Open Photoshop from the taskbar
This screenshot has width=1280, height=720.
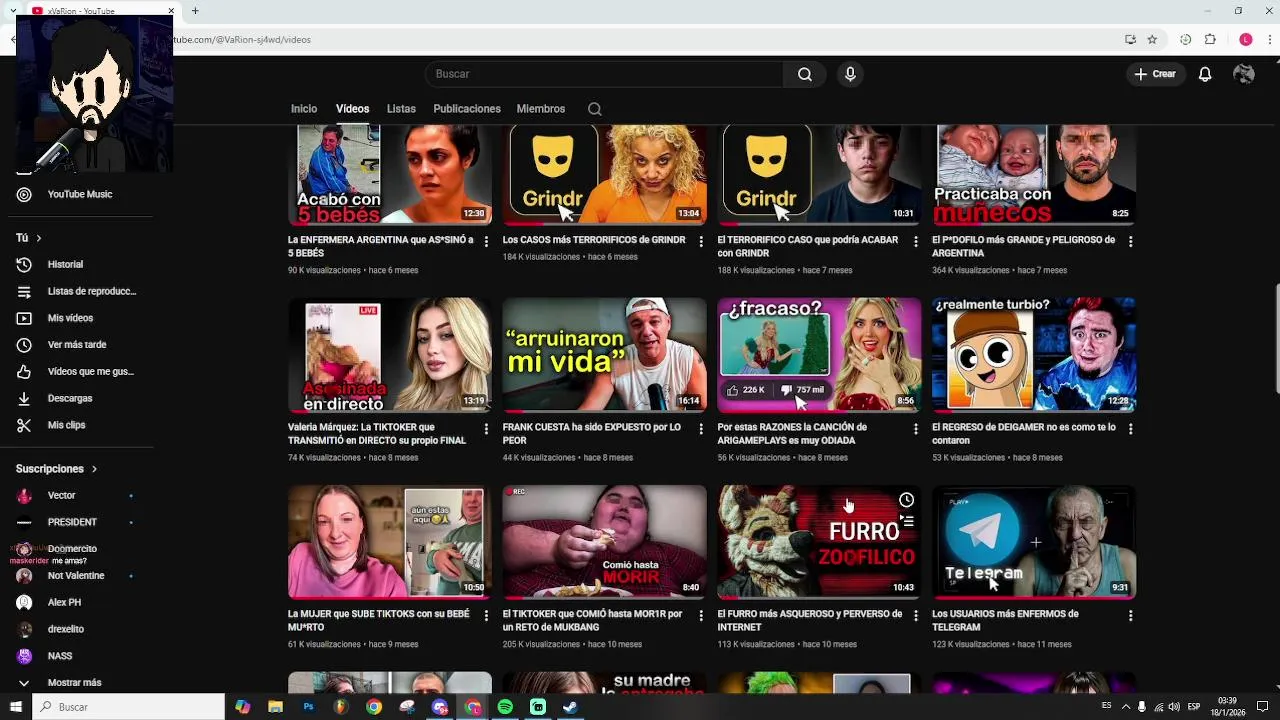coord(308,707)
